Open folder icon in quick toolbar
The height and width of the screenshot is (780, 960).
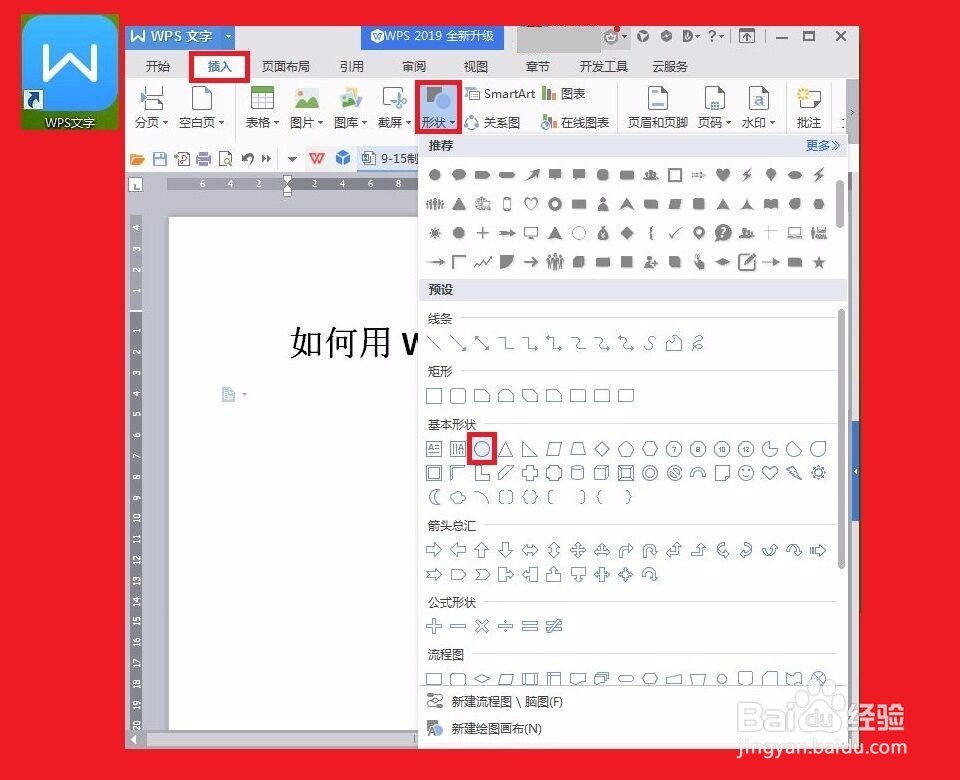point(137,159)
